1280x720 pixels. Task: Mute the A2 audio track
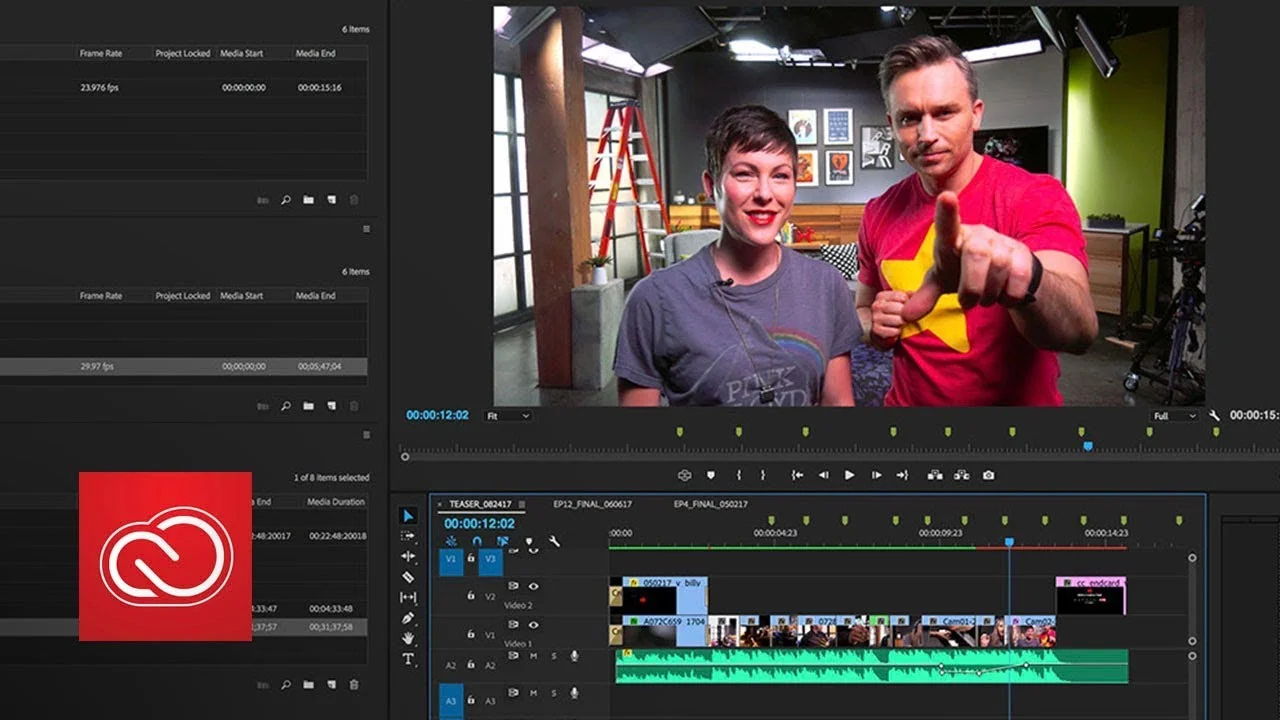pyautogui.click(x=532, y=655)
